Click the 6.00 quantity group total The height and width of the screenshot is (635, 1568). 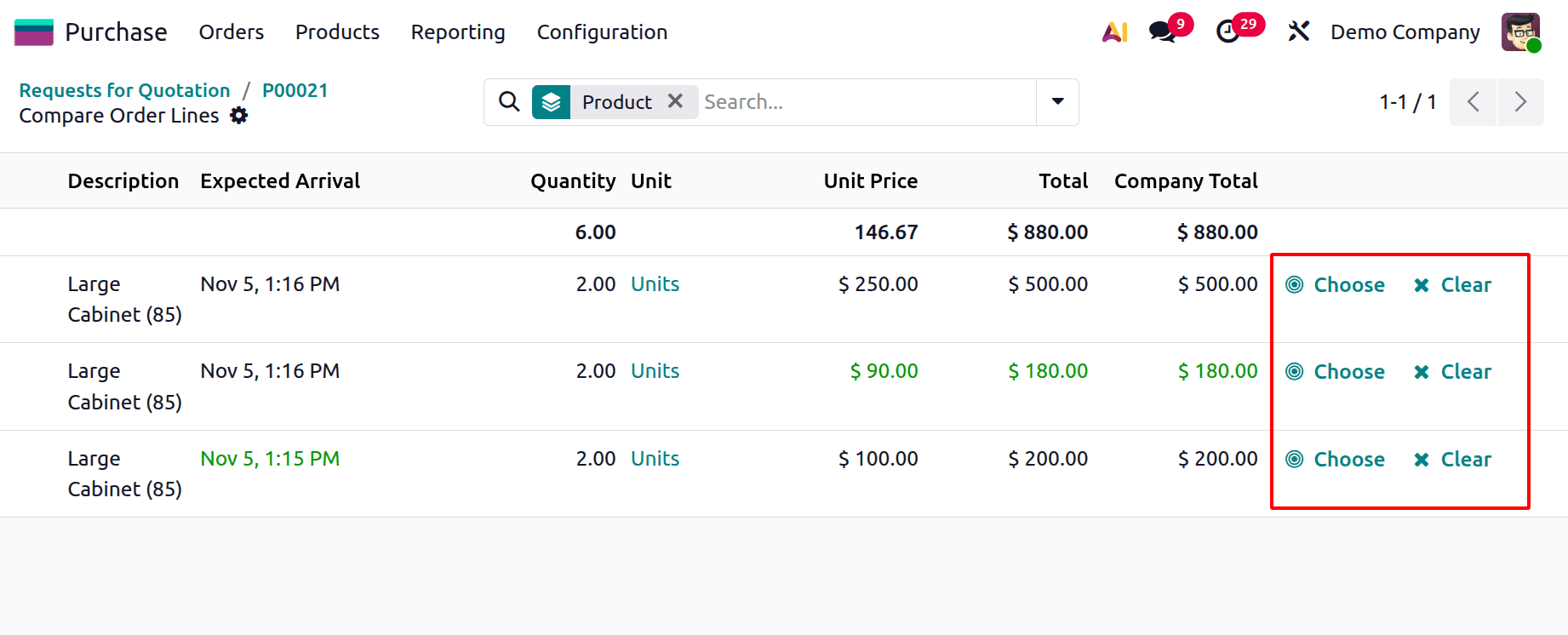point(595,232)
